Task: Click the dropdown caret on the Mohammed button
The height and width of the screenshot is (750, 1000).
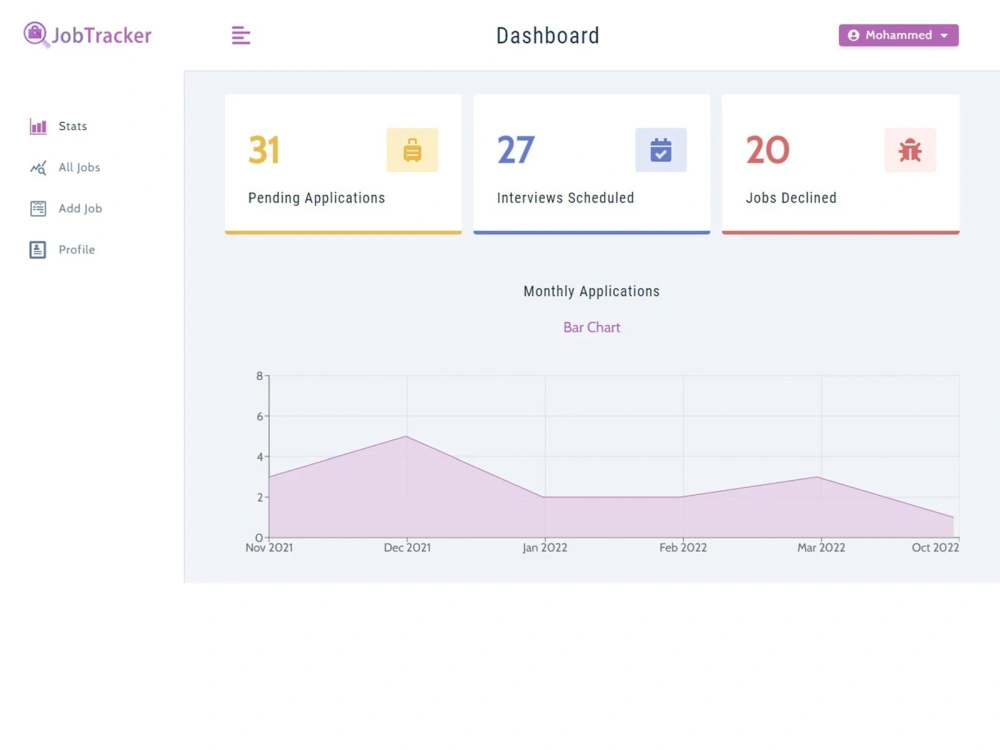Action: (x=945, y=36)
